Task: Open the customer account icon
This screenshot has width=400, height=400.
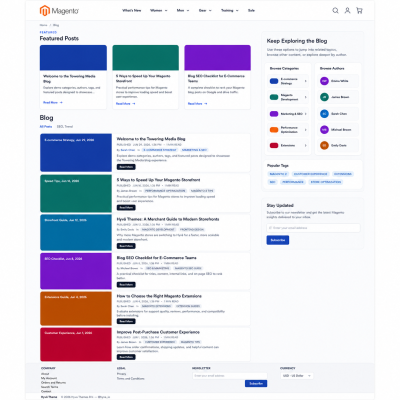Action: (347, 11)
